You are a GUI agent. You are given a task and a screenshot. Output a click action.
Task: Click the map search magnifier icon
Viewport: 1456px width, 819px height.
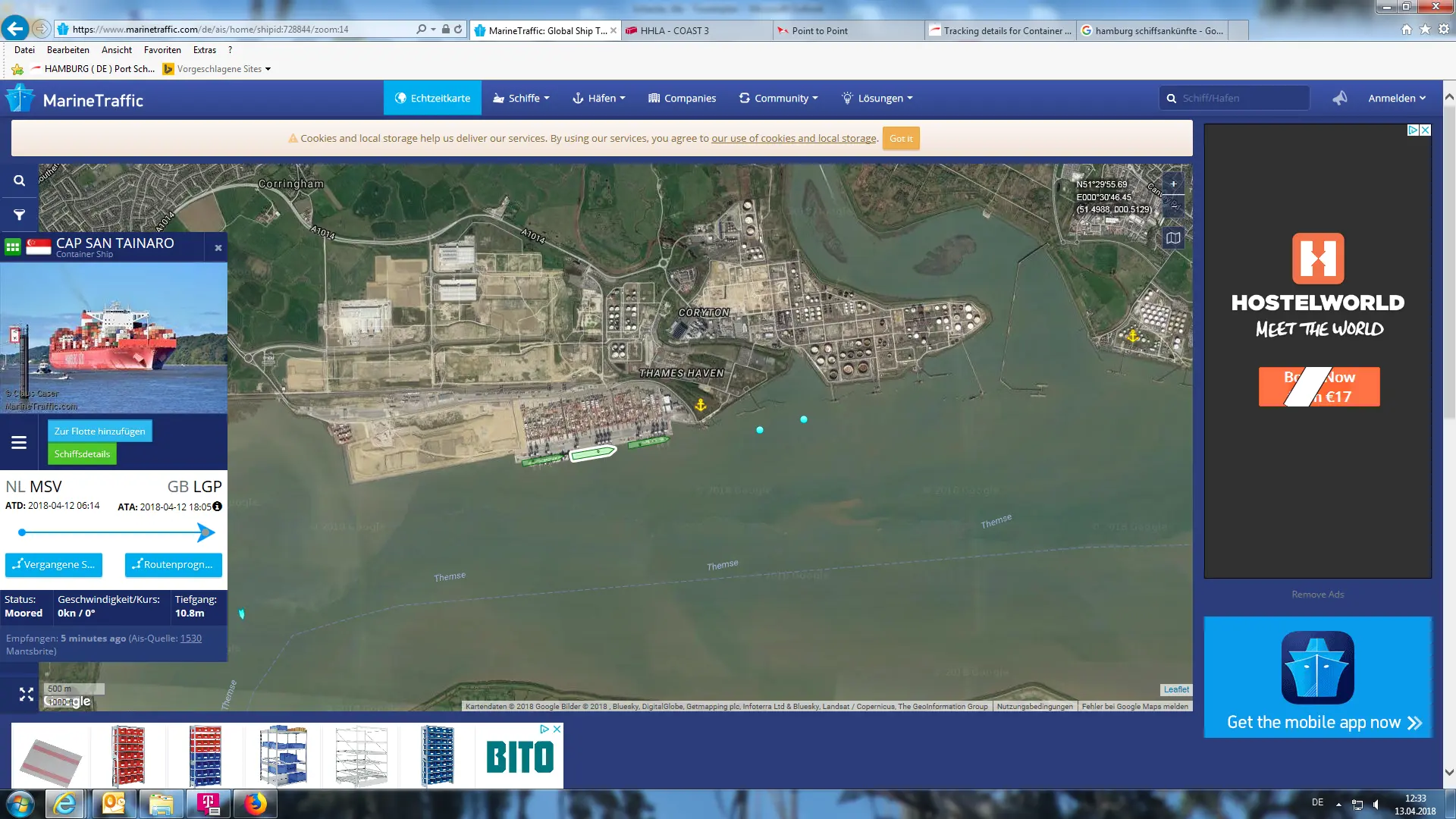coord(19,180)
